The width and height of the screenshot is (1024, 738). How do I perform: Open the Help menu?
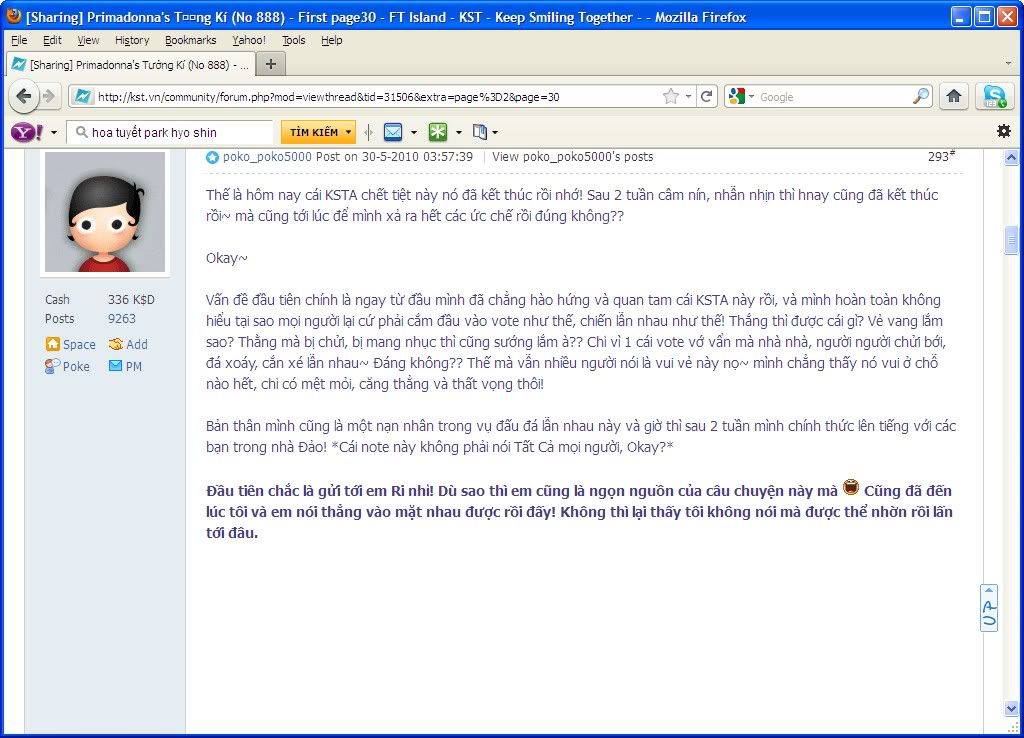point(332,40)
